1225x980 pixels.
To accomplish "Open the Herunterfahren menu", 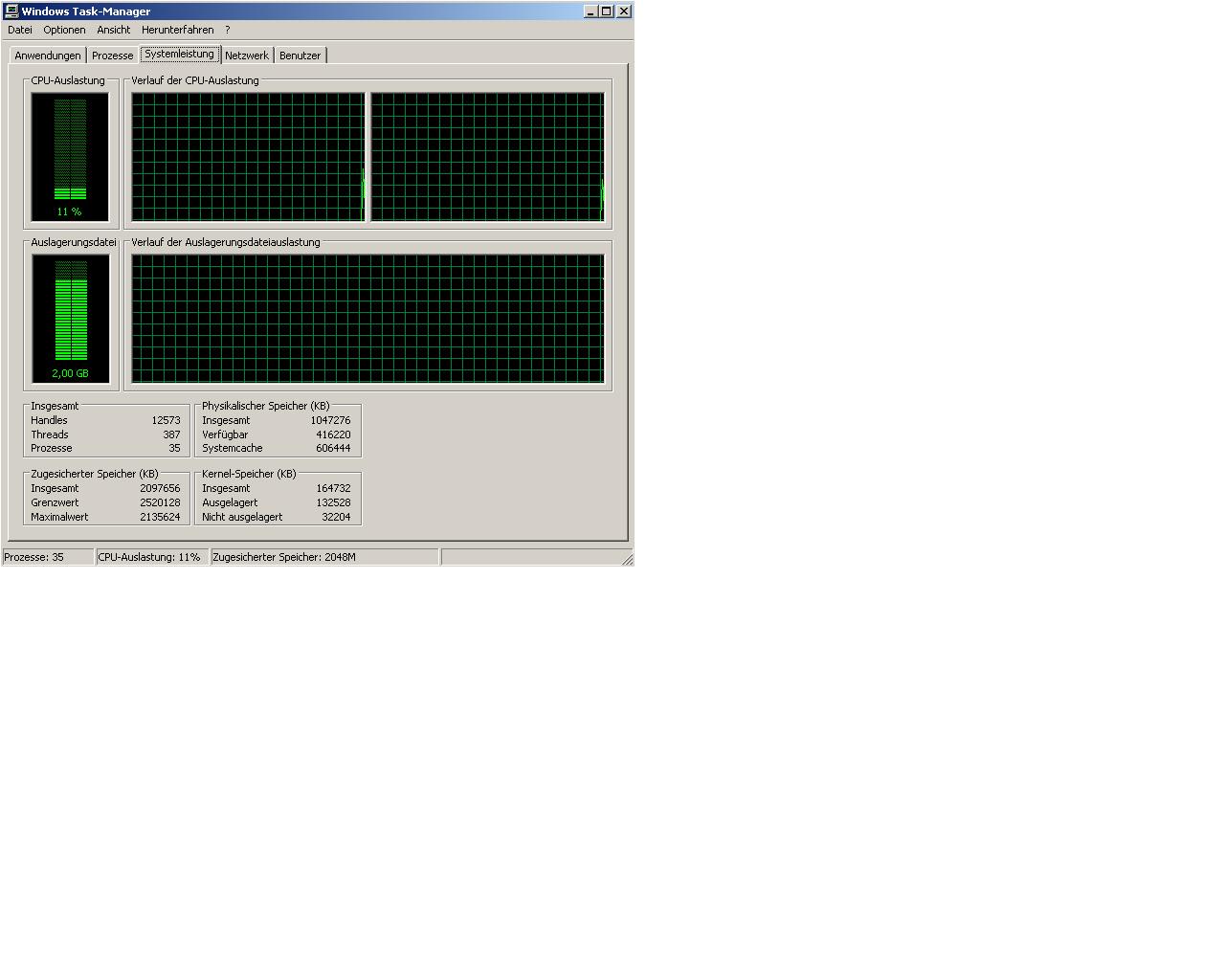I will (x=178, y=30).
